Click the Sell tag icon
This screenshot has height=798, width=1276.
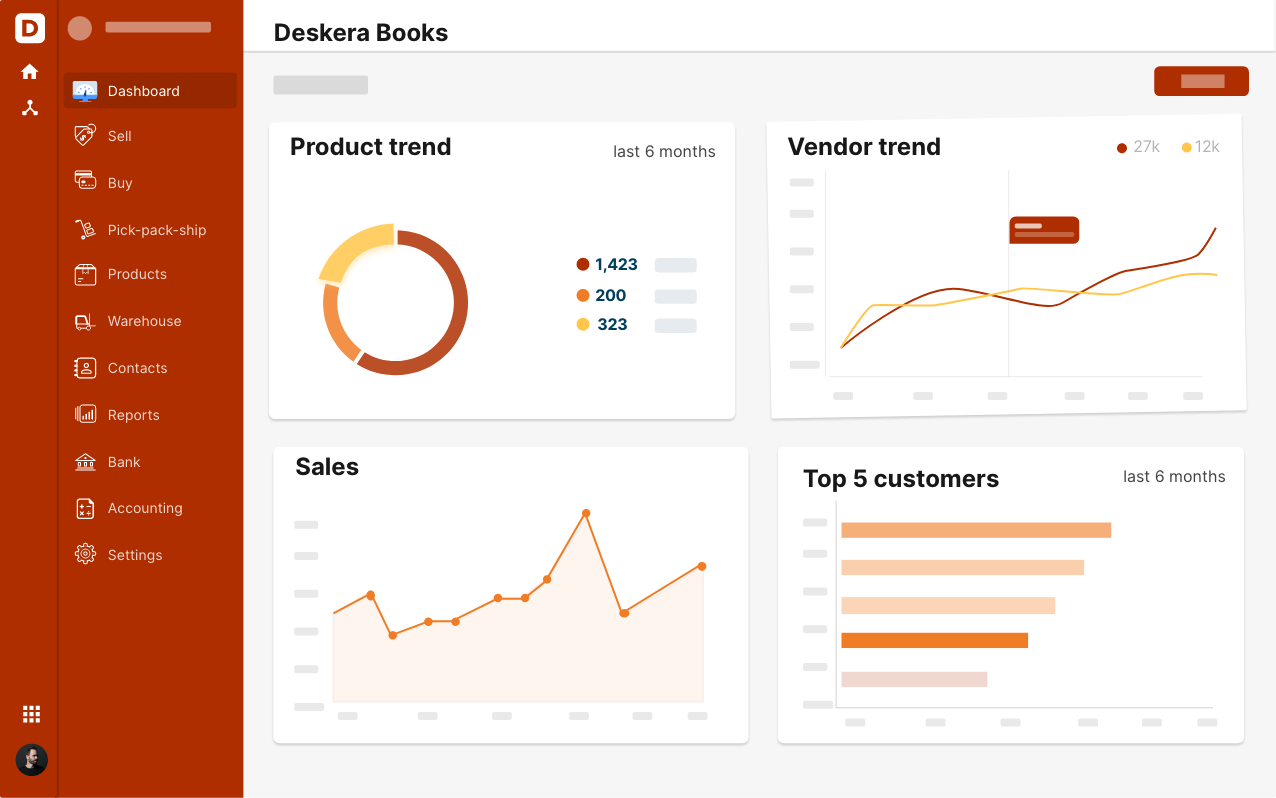(x=85, y=135)
